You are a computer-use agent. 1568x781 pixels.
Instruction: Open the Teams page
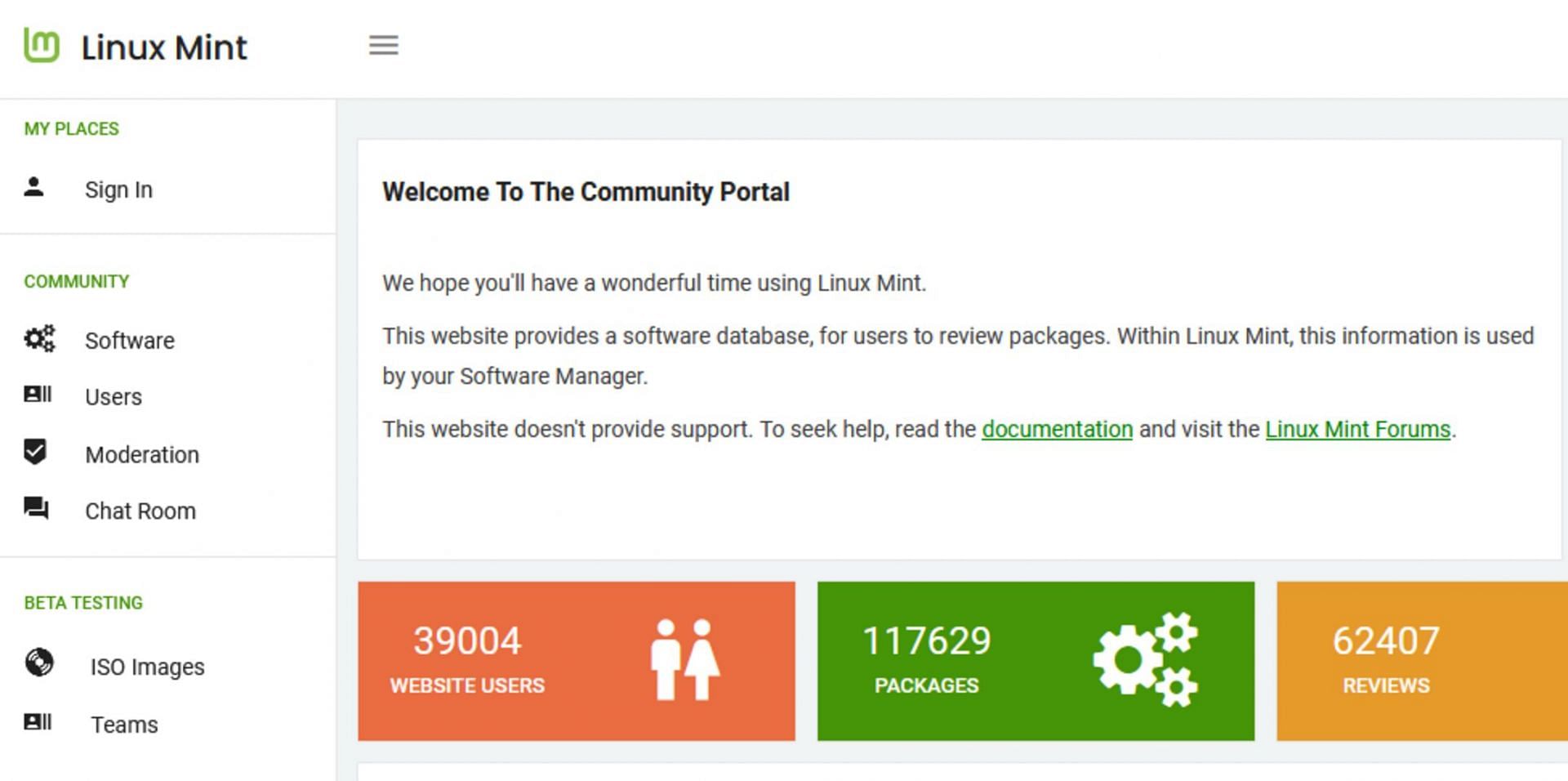pos(124,725)
